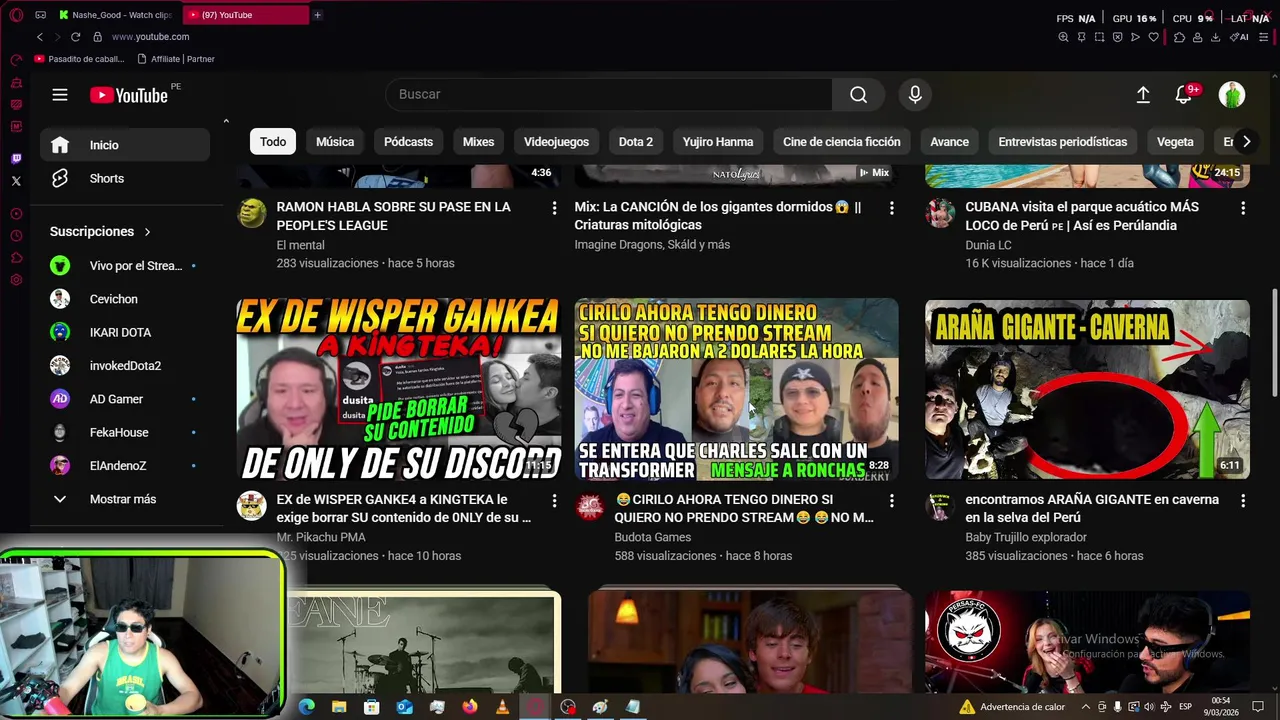Filter feed by Música chip
The height and width of the screenshot is (720, 1280).
(335, 142)
